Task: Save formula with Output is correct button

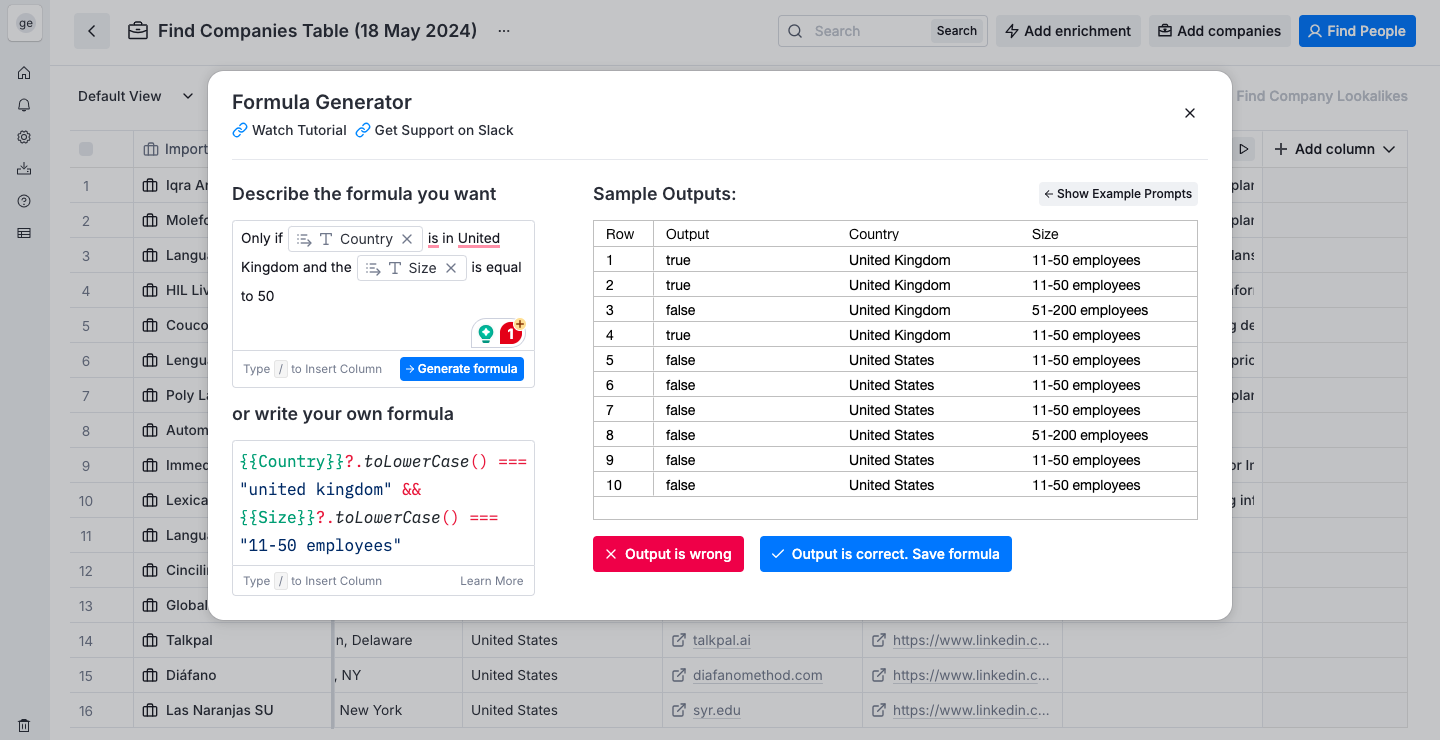Action: click(x=885, y=554)
